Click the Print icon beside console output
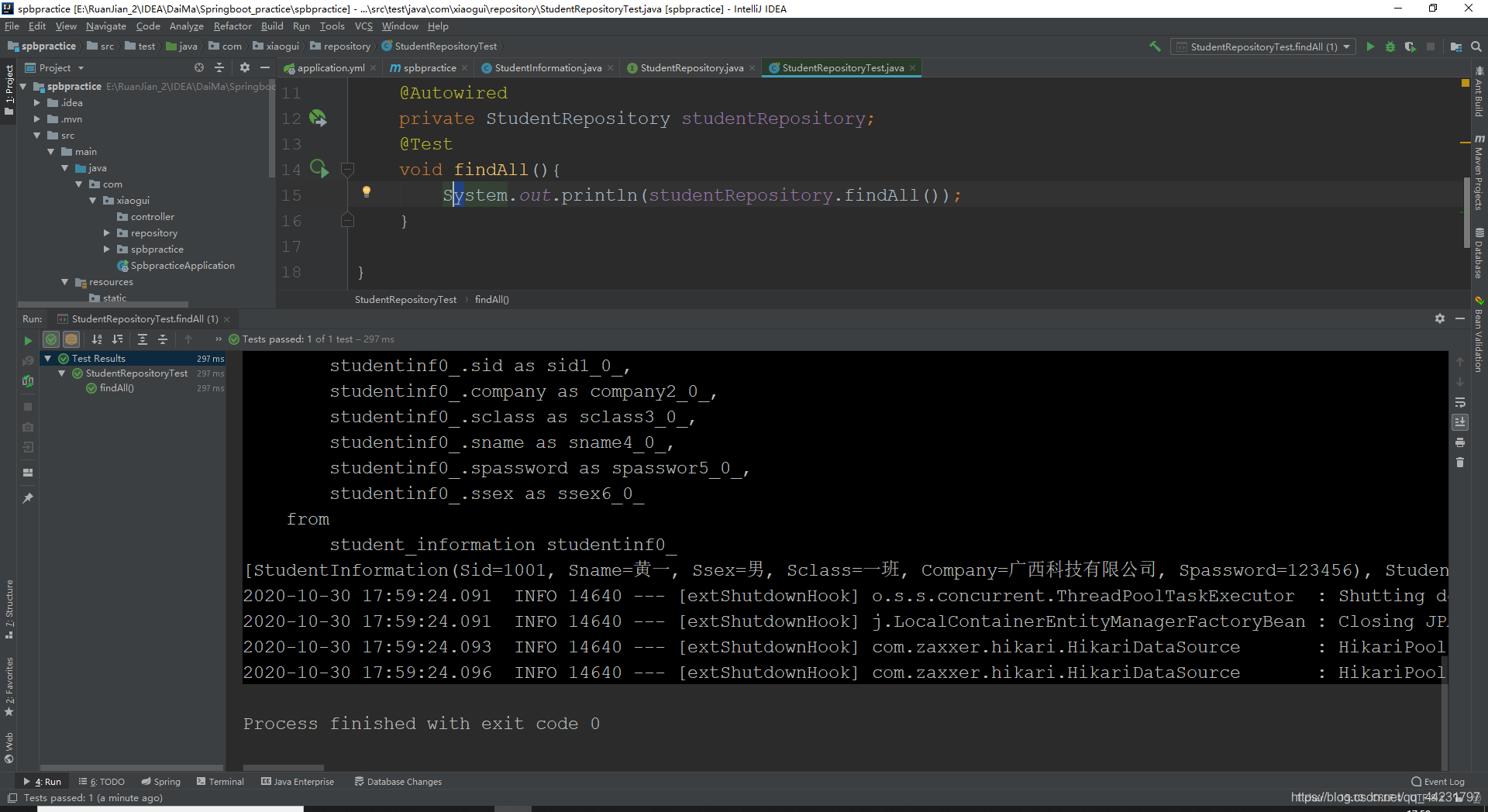The height and width of the screenshot is (812, 1488). pyautogui.click(x=1460, y=442)
